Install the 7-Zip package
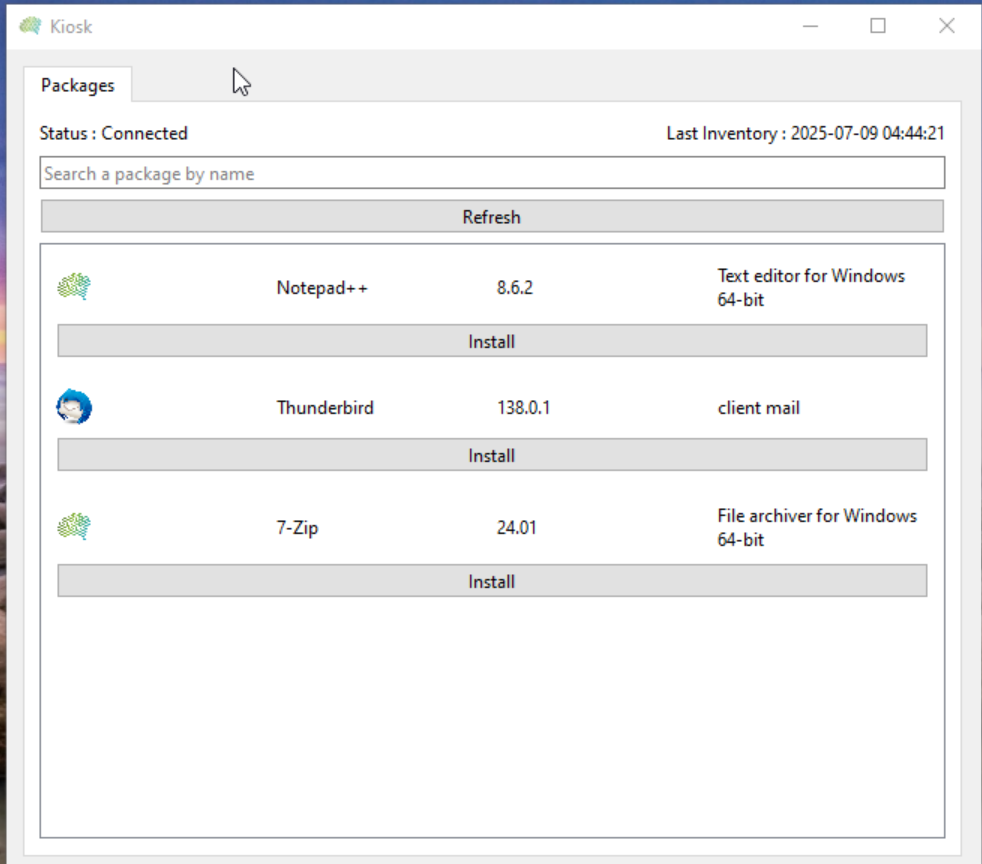This screenshot has width=982, height=864. coord(492,582)
